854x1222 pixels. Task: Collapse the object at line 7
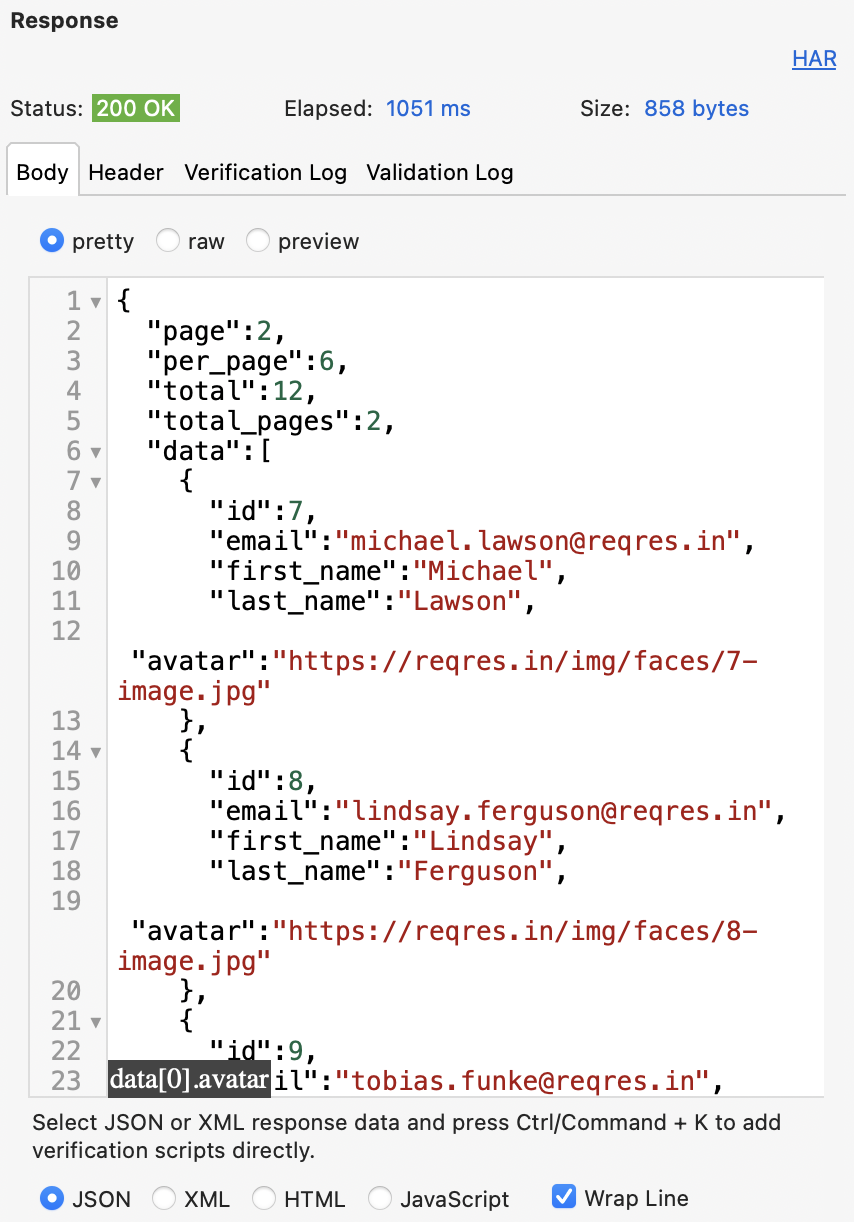point(96,482)
